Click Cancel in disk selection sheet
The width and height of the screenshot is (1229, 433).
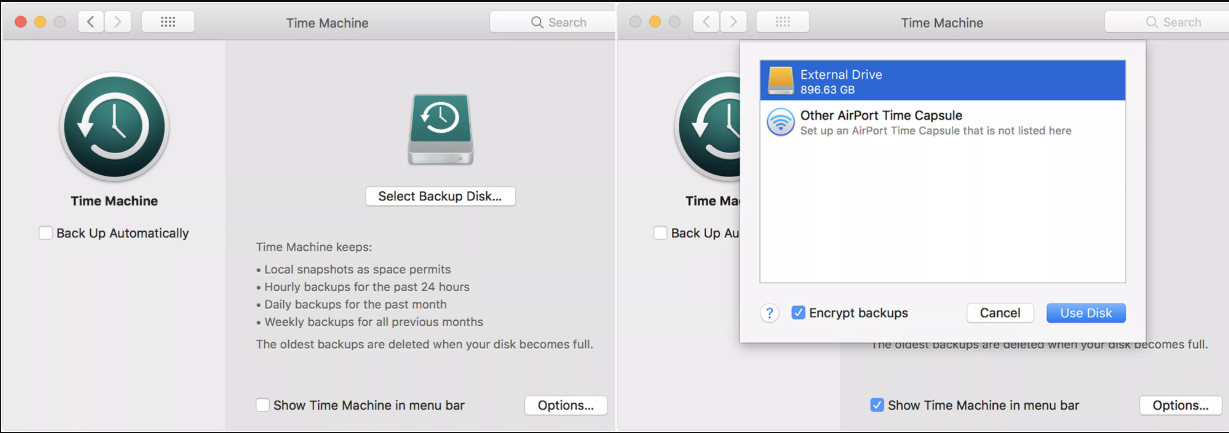tap(1000, 313)
